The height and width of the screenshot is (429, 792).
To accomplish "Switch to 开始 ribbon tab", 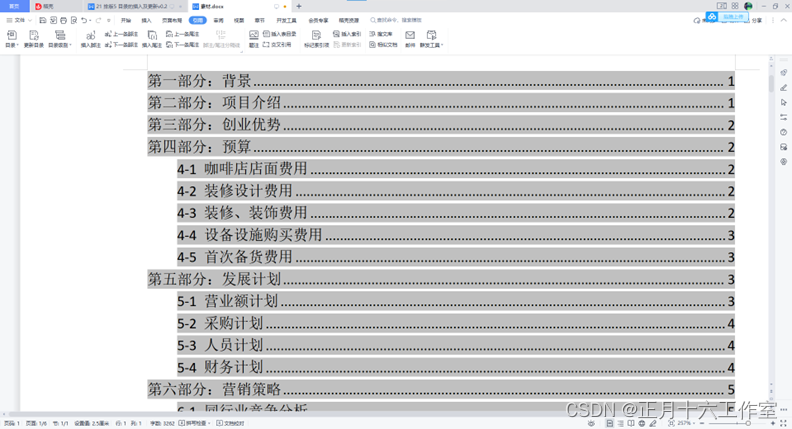I will (126, 20).
